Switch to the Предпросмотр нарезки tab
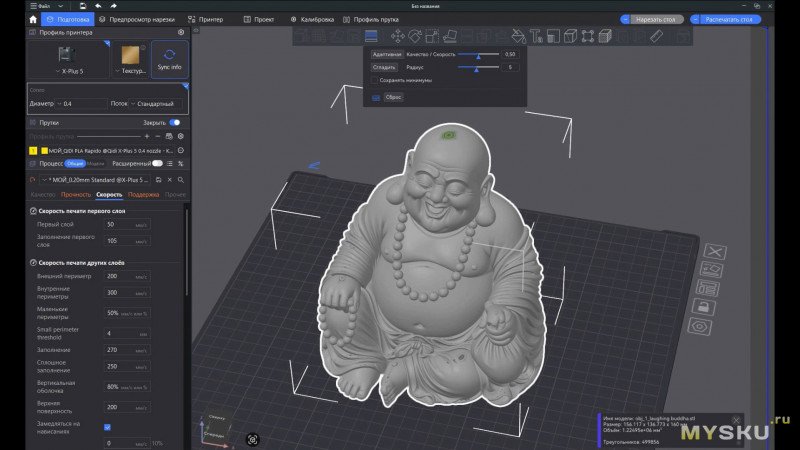 coord(137,19)
